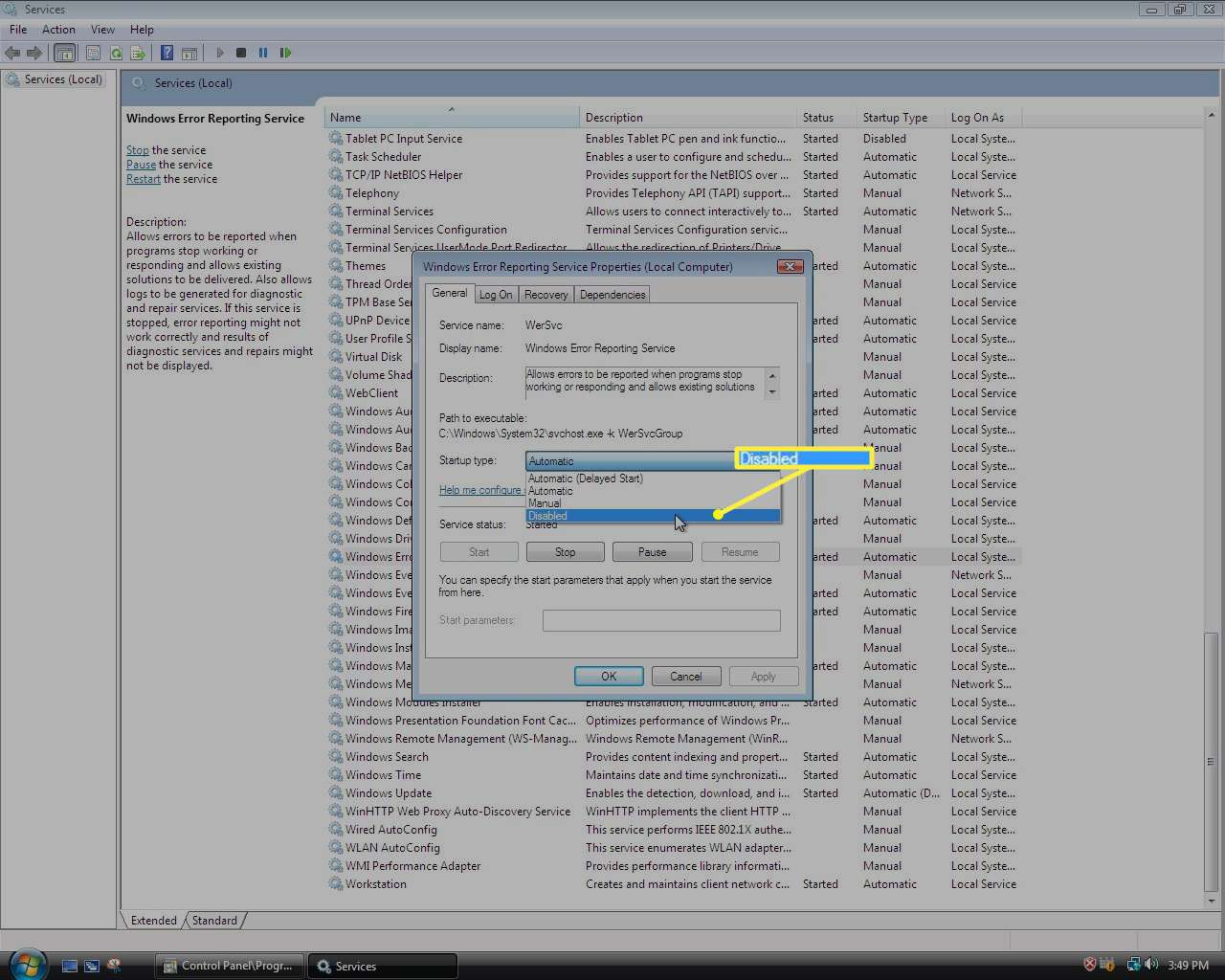This screenshot has height=980, width=1225.
Task: Click the volume speaker tray icon
Action: tap(1151, 965)
